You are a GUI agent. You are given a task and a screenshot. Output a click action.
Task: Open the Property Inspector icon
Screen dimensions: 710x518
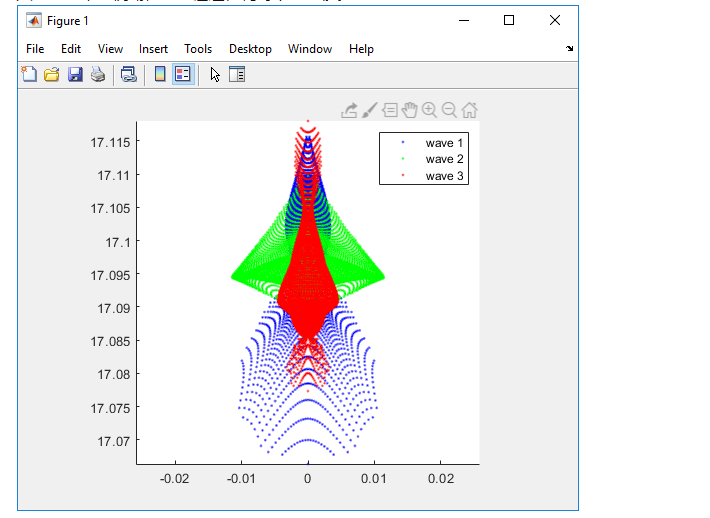[x=237, y=74]
